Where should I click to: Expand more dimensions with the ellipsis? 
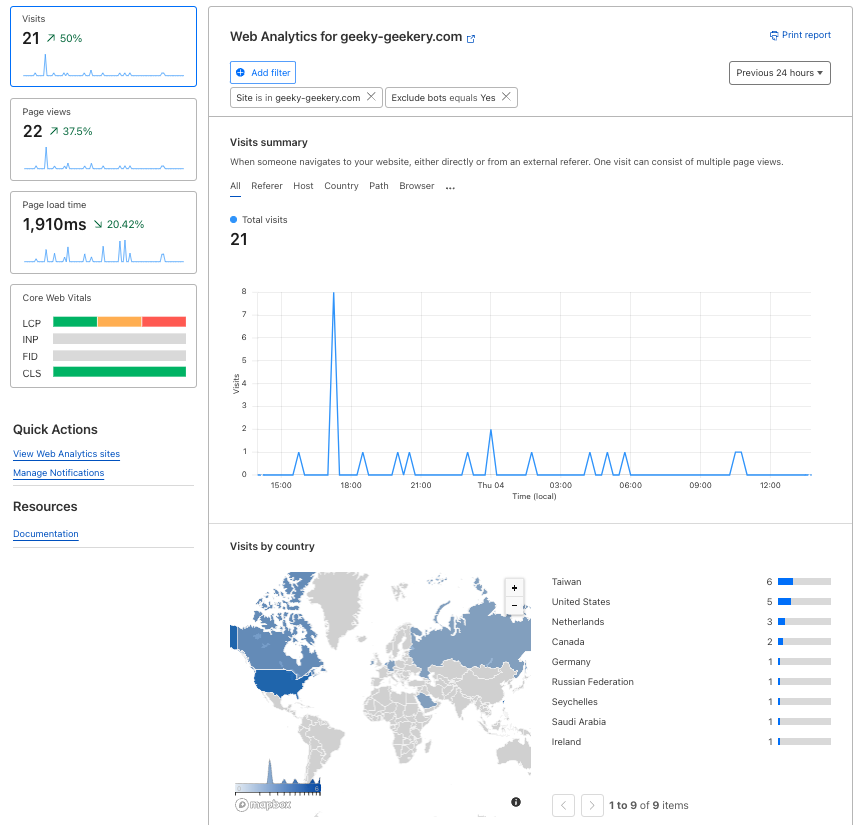click(x=450, y=187)
